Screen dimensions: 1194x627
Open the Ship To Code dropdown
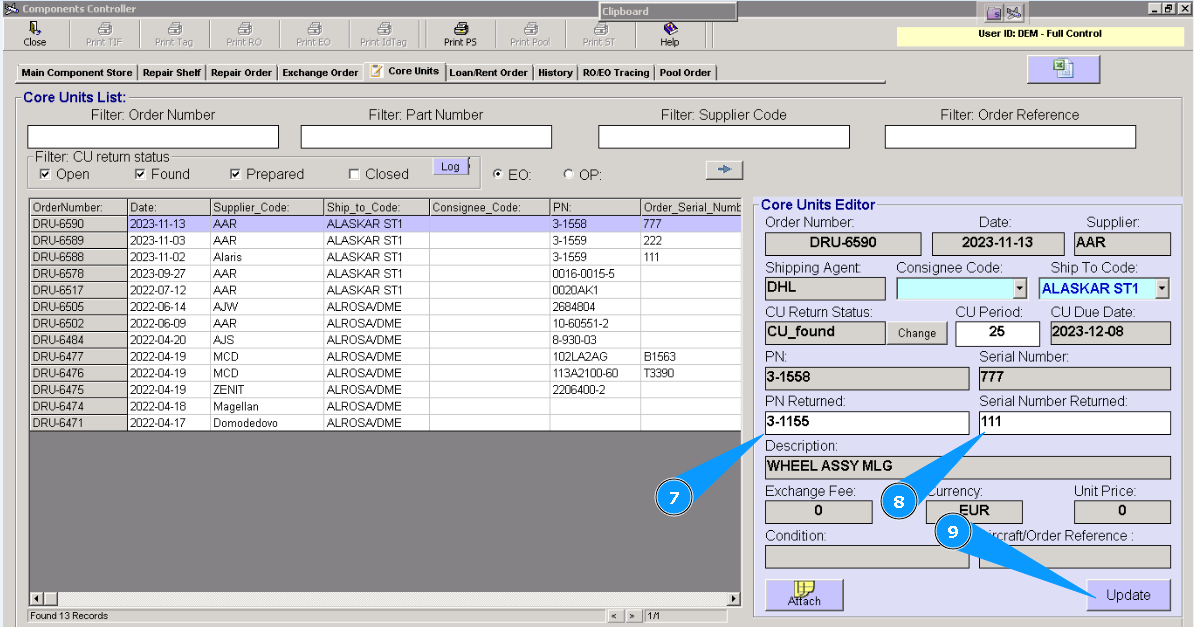click(x=1161, y=289)
